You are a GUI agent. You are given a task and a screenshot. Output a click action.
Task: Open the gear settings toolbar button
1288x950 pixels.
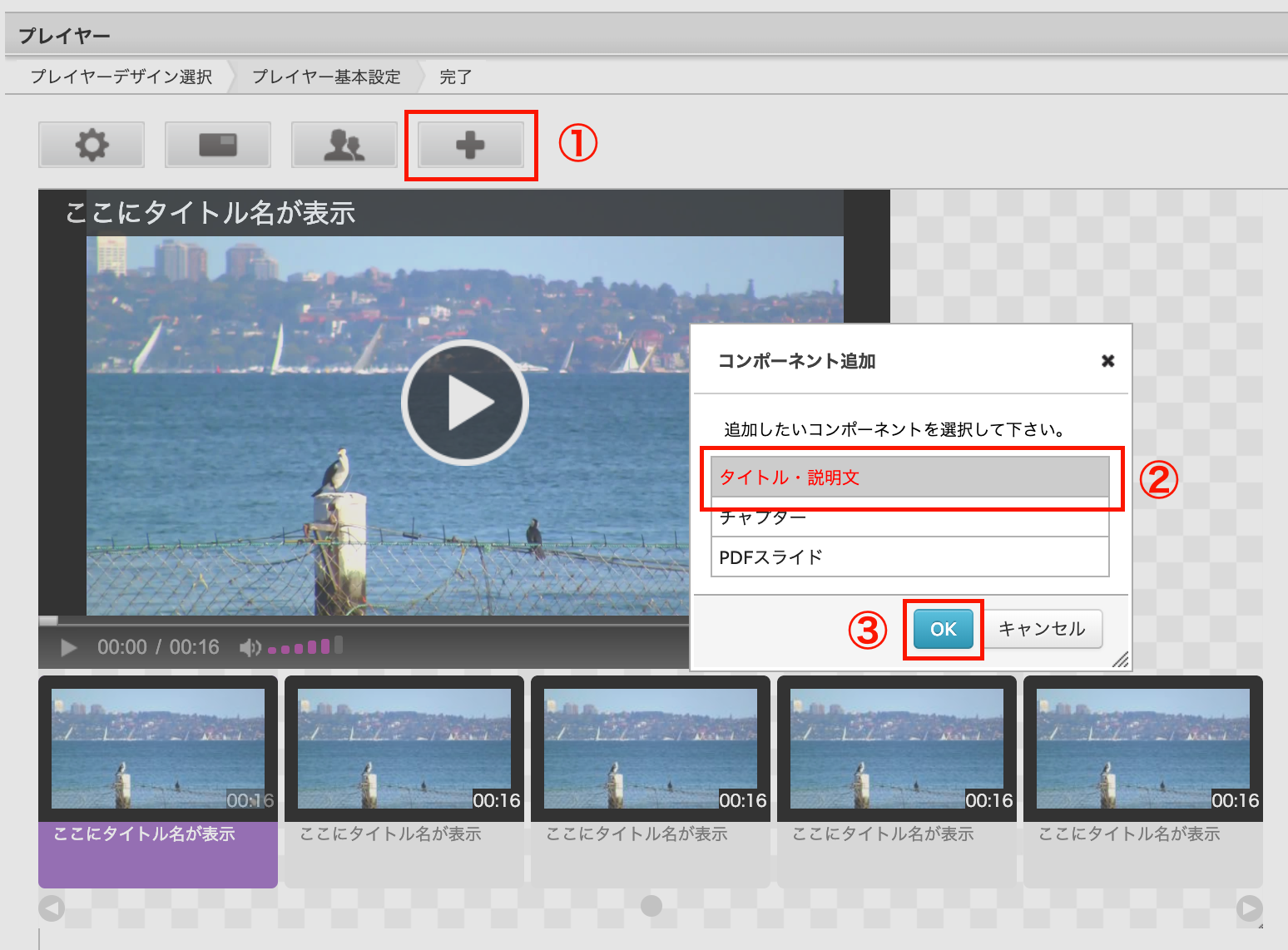pyautogui.click(x=92, y=145)
